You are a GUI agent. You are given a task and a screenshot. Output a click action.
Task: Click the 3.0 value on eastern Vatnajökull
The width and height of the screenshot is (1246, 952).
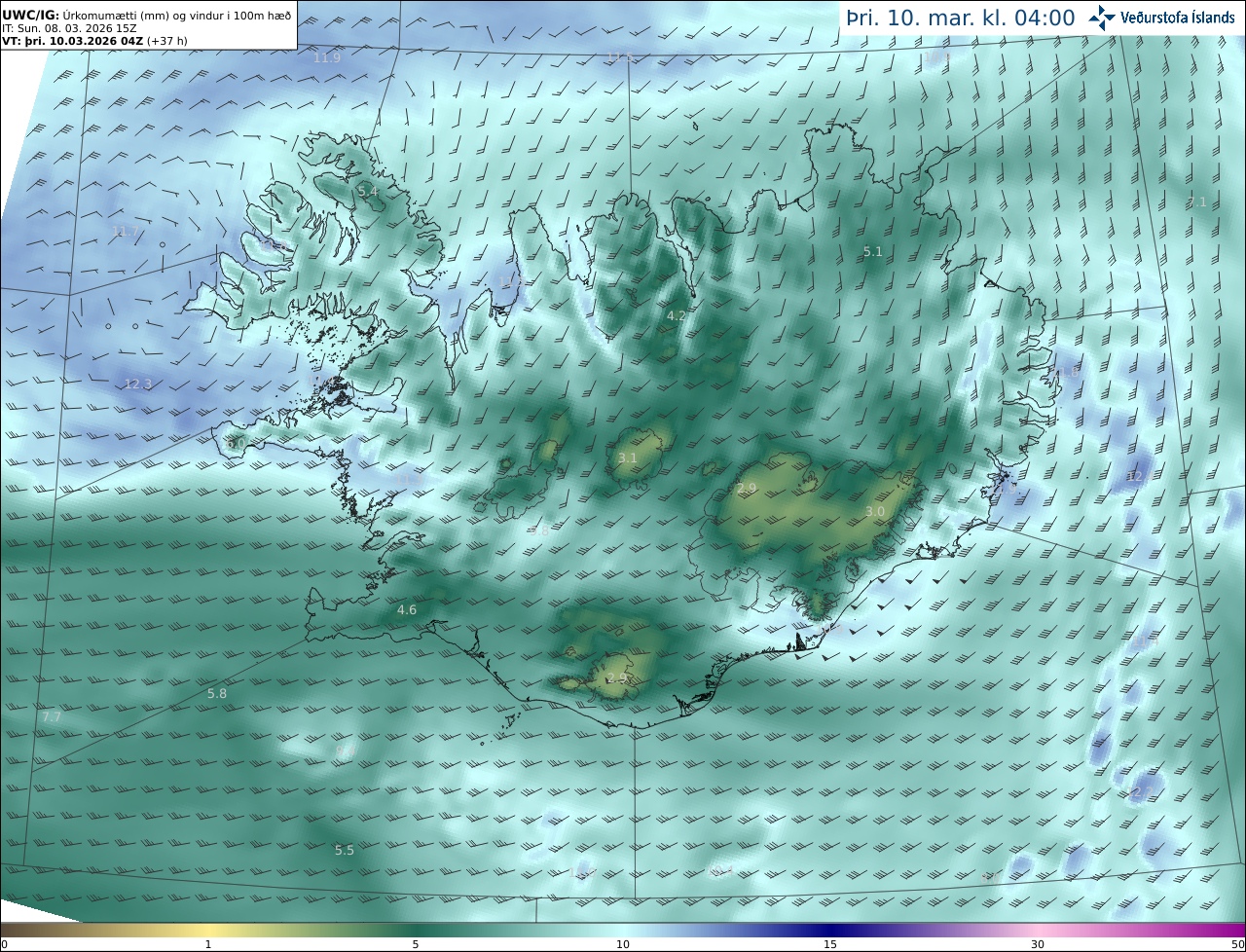[x=875, y=512]
